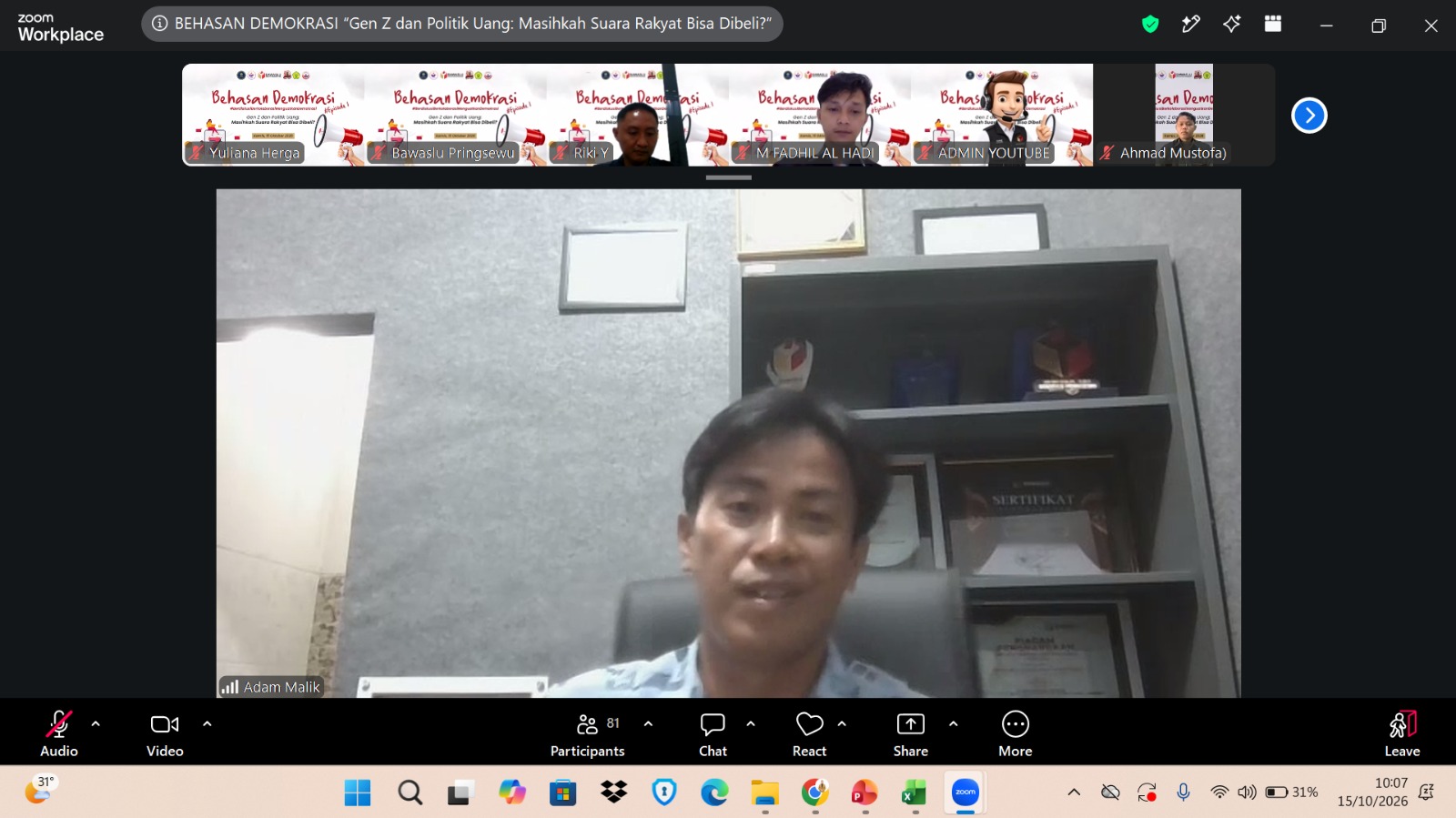
Task: Expand chat options arrow
Action: click(751, 724)
